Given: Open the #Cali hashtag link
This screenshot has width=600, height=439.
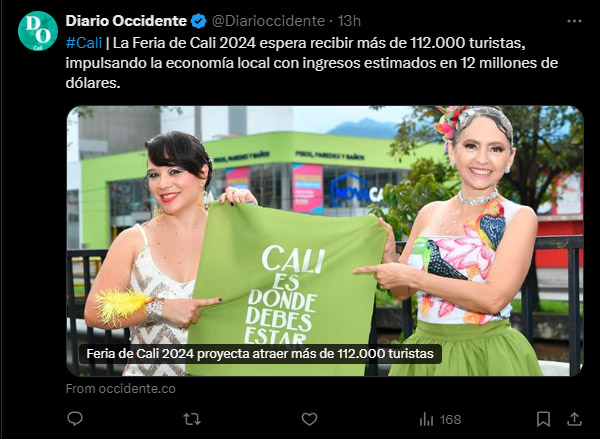Looking at the screenshot, I should click(84, 43).
